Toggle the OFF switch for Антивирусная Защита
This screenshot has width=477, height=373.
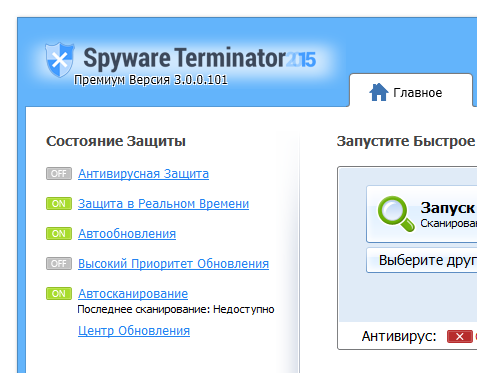[59, 174]
